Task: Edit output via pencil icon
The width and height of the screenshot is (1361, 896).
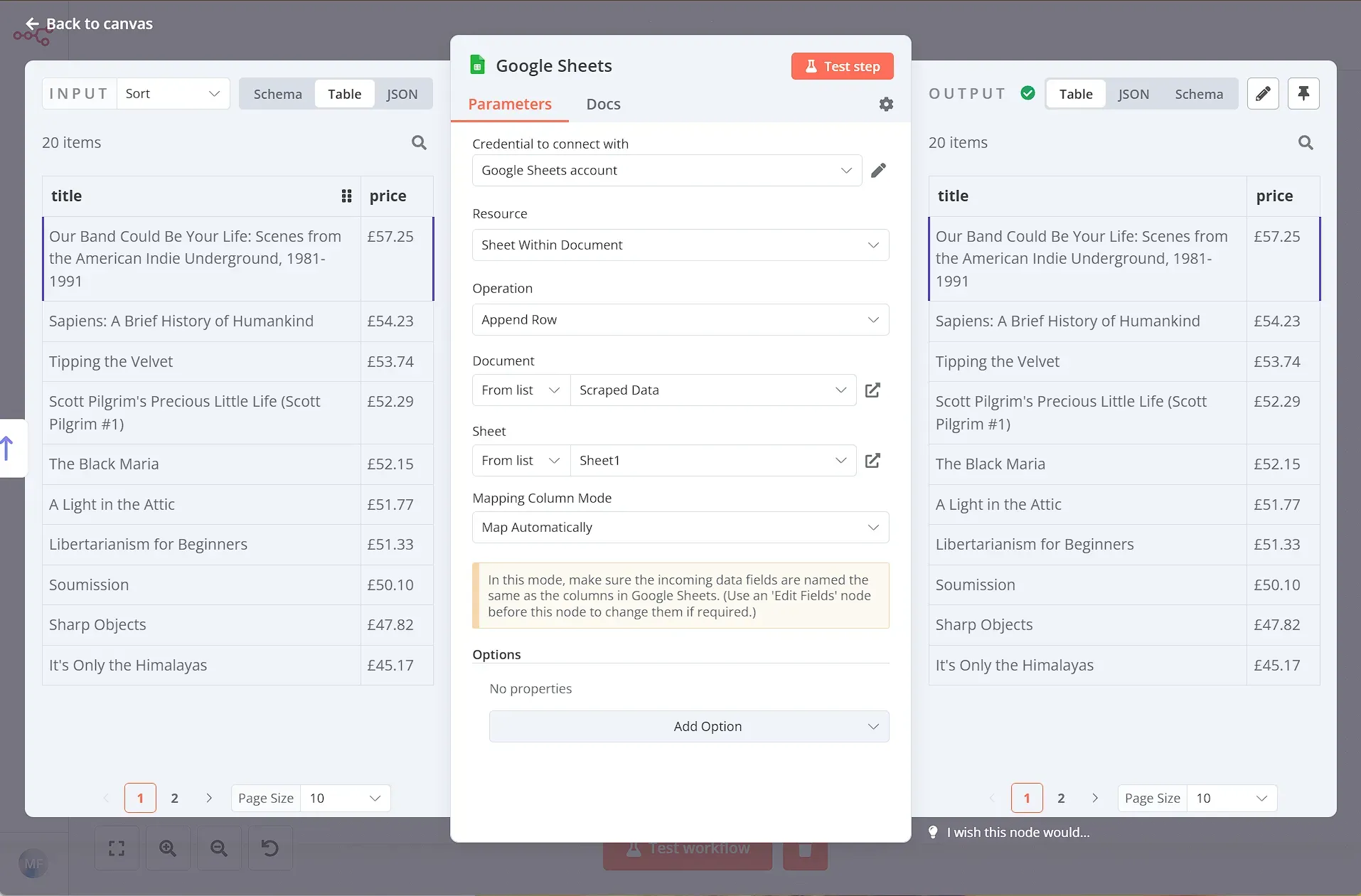Action: pos(1264,93)
